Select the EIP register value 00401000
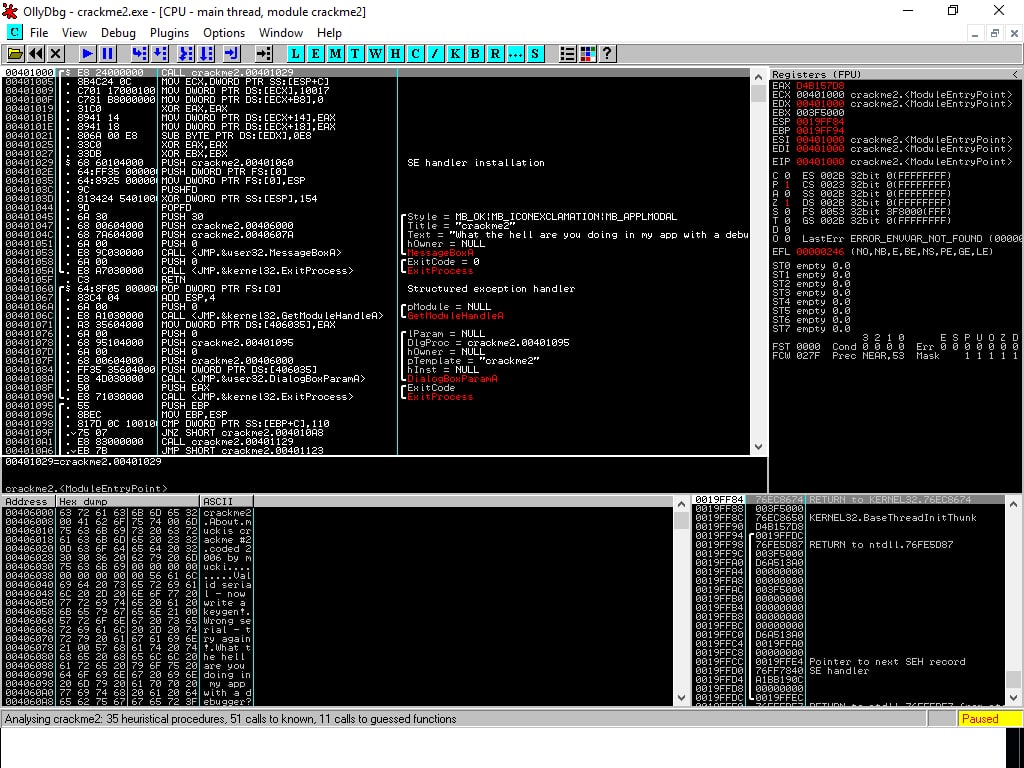1024x768 pixels. [x=820, y=162]
